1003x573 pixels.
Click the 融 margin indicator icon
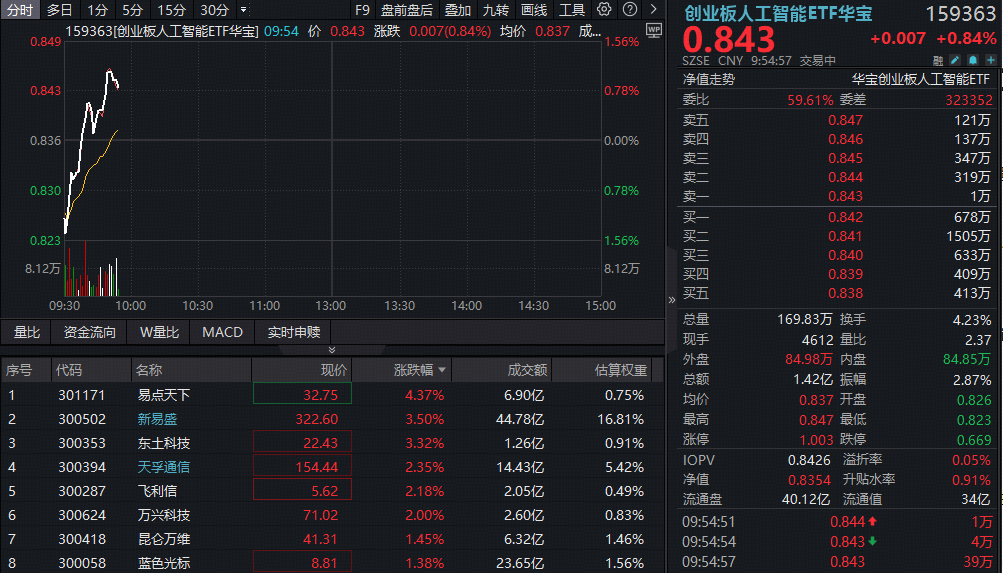point(937,61)
